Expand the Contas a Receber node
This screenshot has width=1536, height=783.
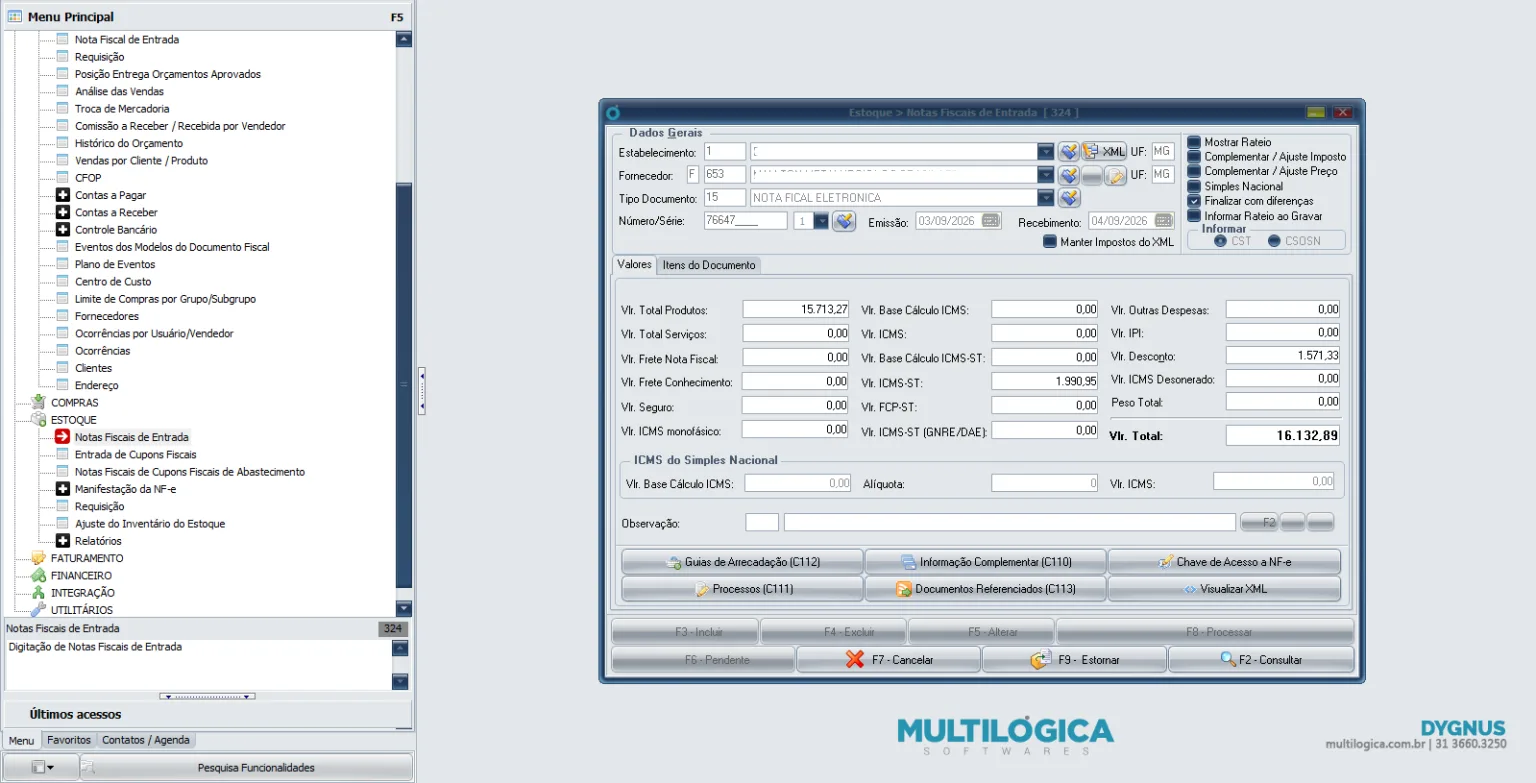click(62, 212)
